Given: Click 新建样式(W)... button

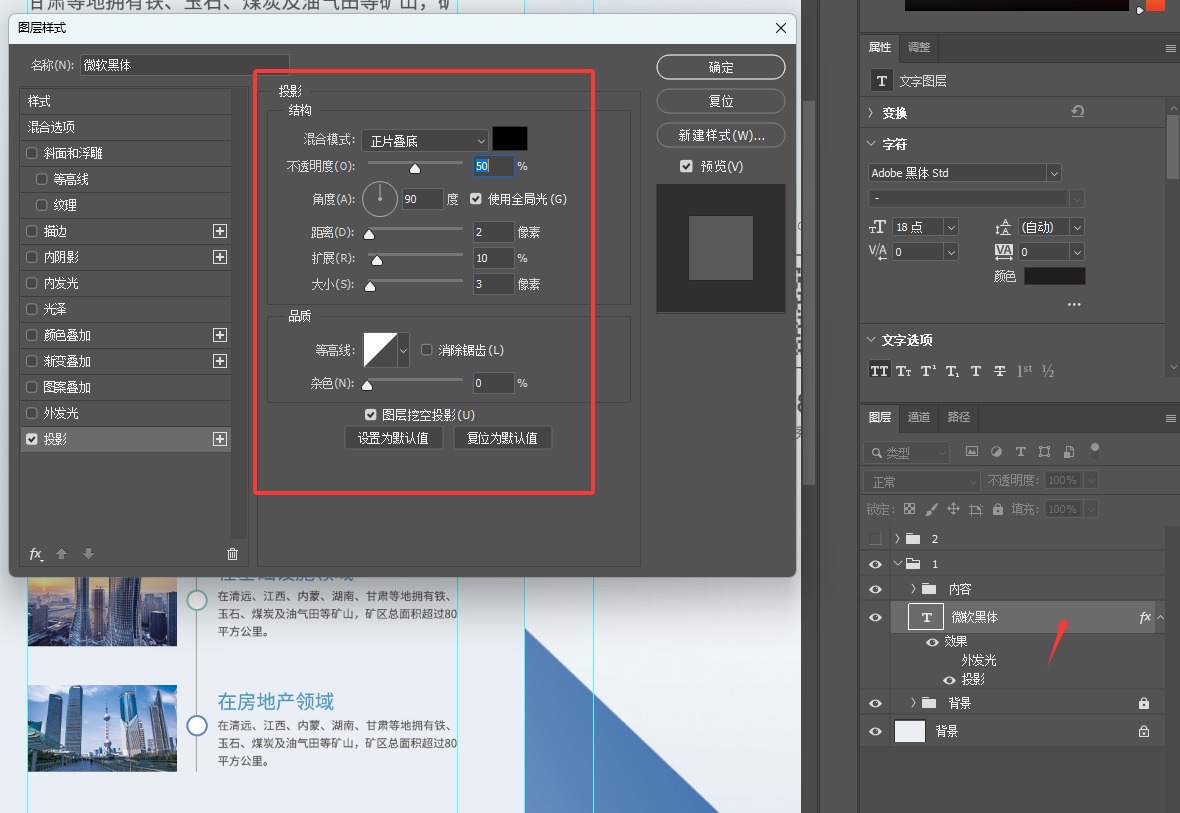Looking at the screenshot, I should click(721, 135).
